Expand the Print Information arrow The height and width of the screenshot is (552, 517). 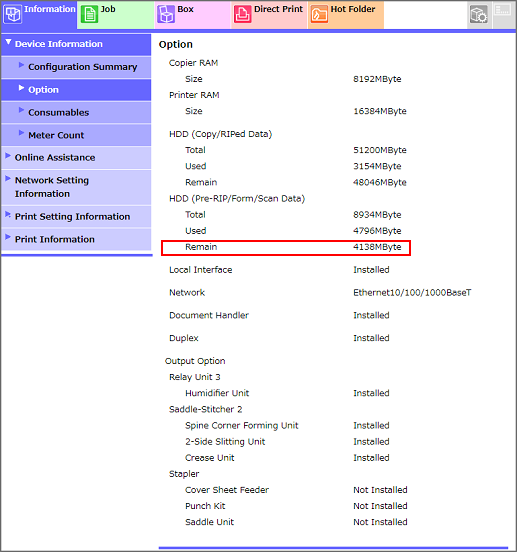click(8, 237)
